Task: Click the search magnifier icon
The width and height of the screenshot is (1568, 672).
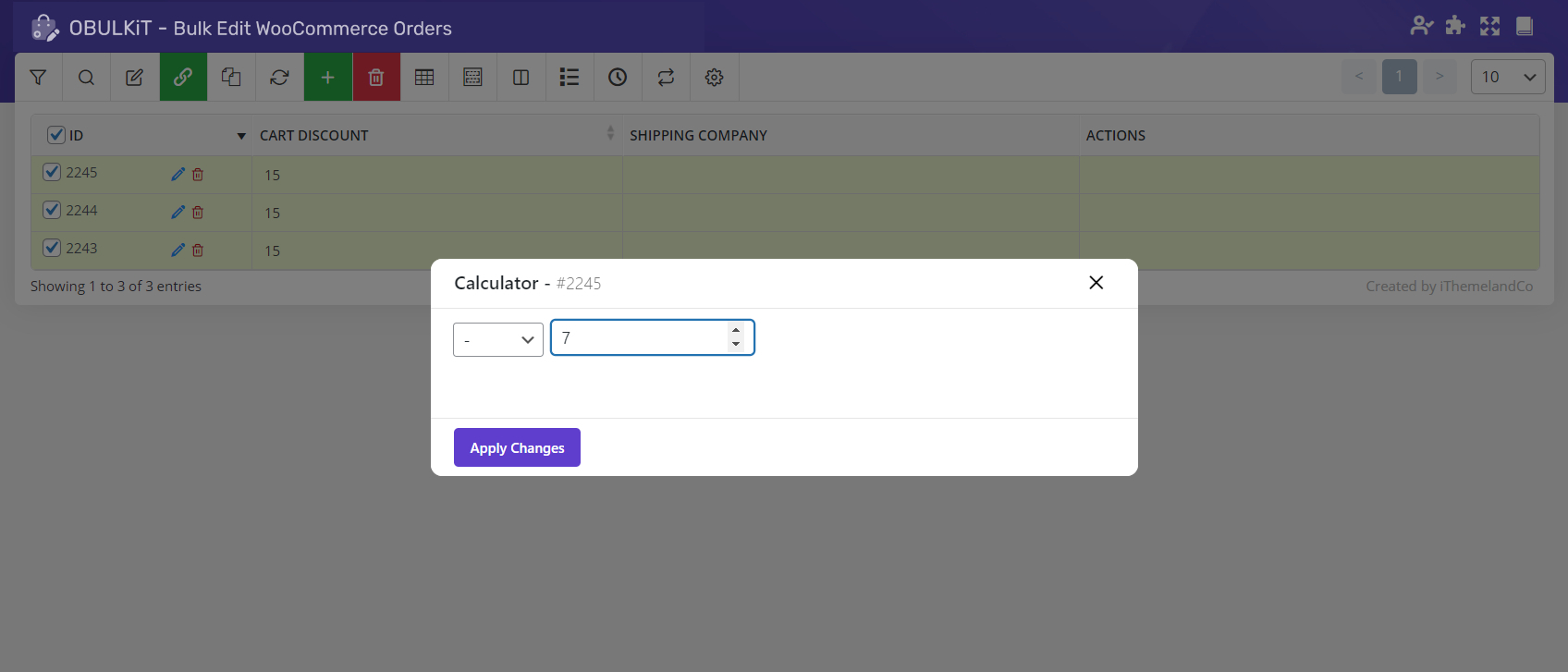Action: 86,78
